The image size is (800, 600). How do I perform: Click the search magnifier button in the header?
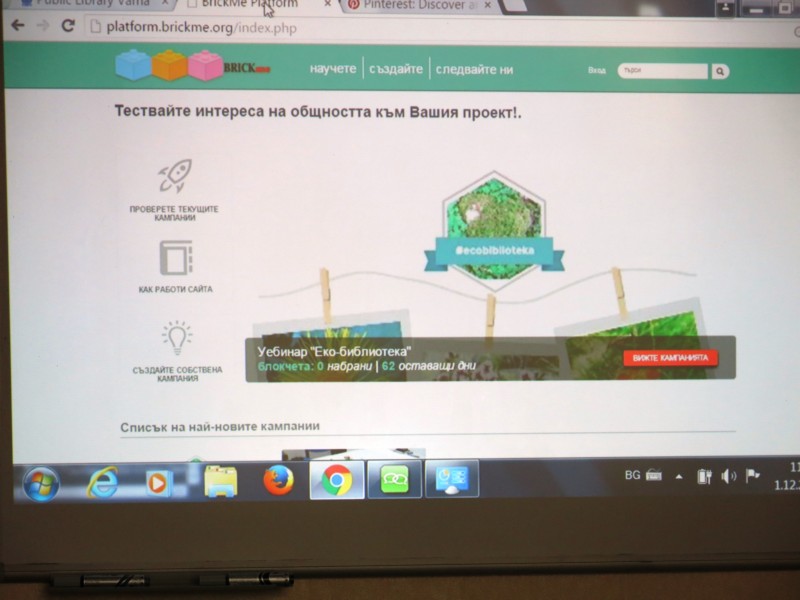pos(720,72)
